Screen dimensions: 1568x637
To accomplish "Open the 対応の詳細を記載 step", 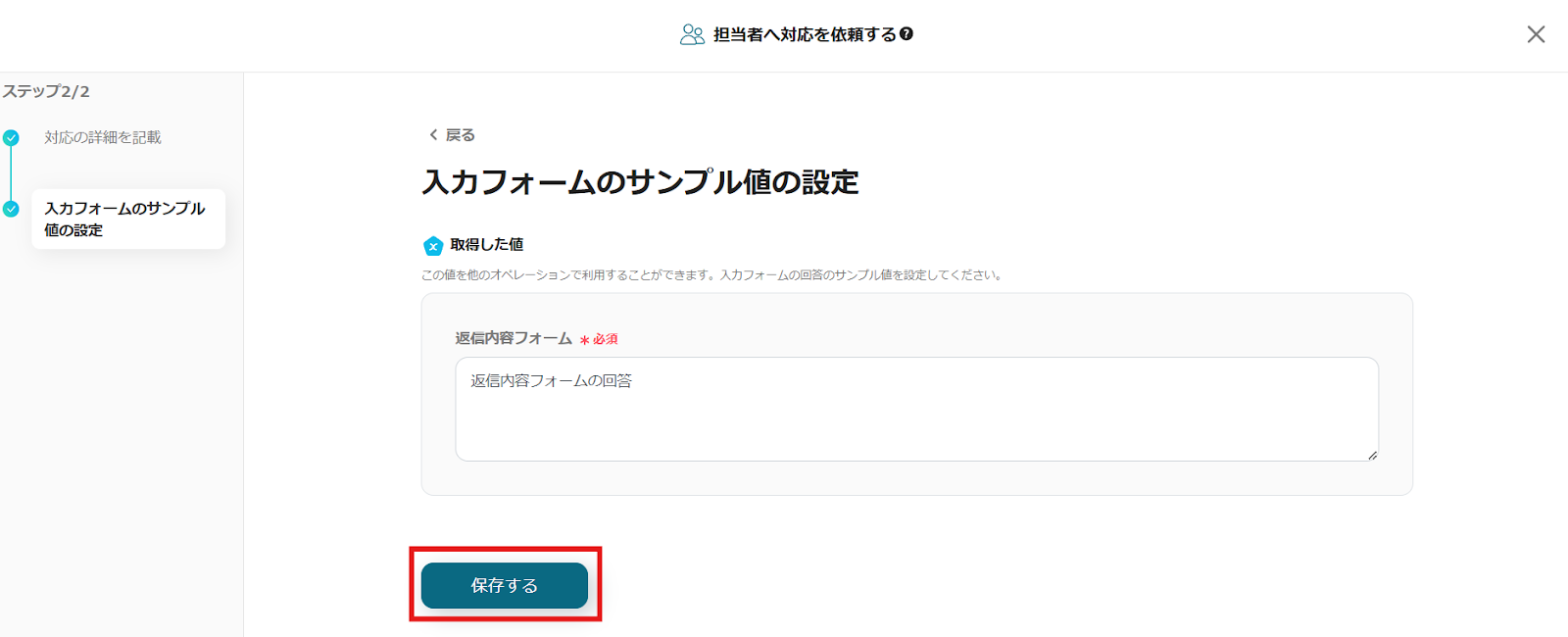I will pyautogui.click(x=103, y=137).
